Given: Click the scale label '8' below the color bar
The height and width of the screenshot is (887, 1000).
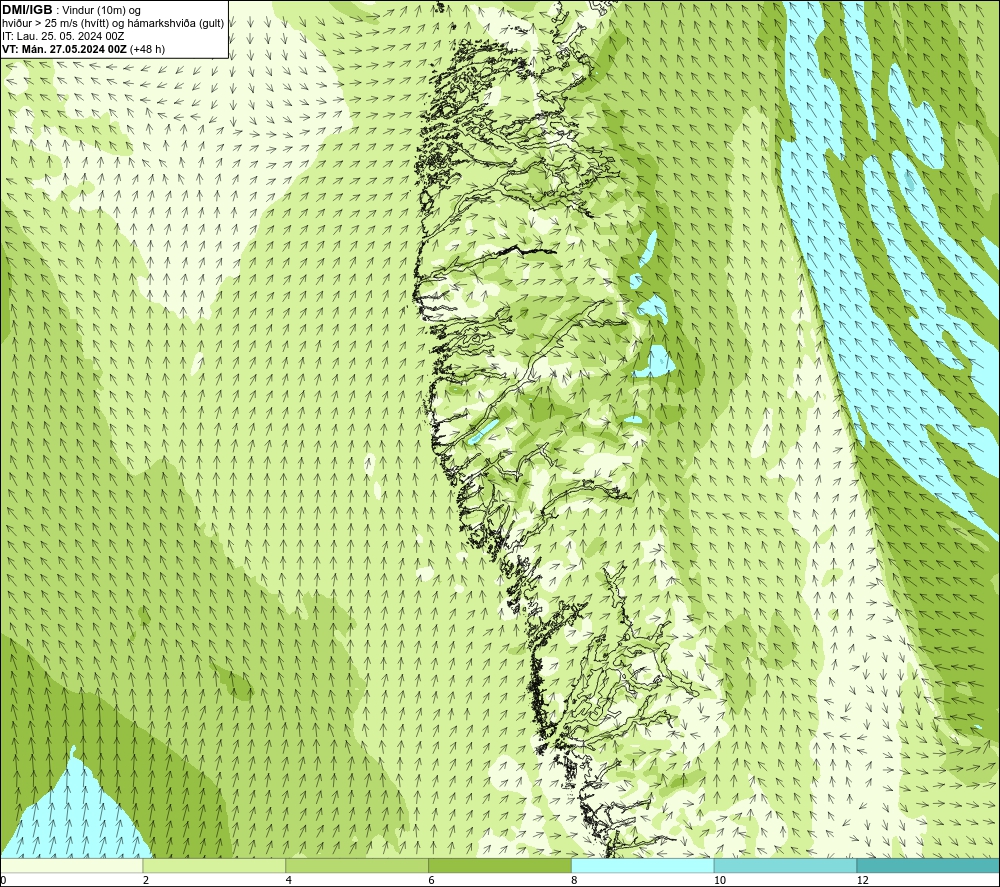Looking at the screenshot, I should 575,880.
